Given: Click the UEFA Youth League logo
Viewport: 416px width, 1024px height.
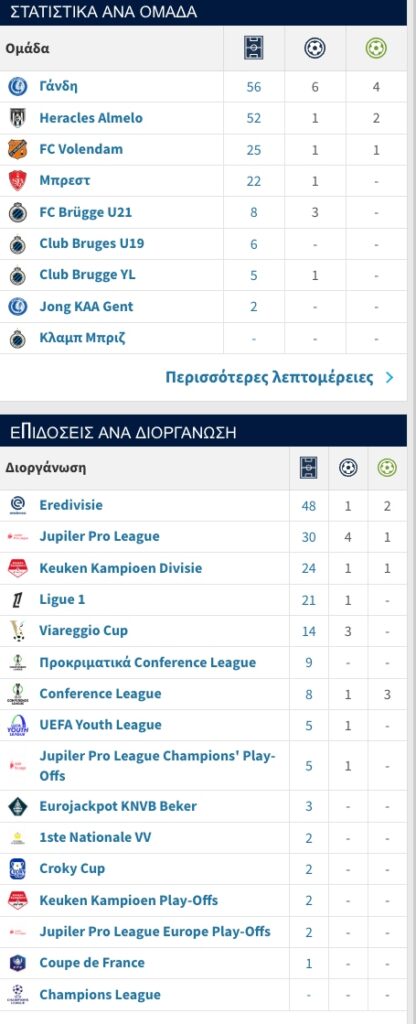Looking at the screenshot, I should (18, 725).
